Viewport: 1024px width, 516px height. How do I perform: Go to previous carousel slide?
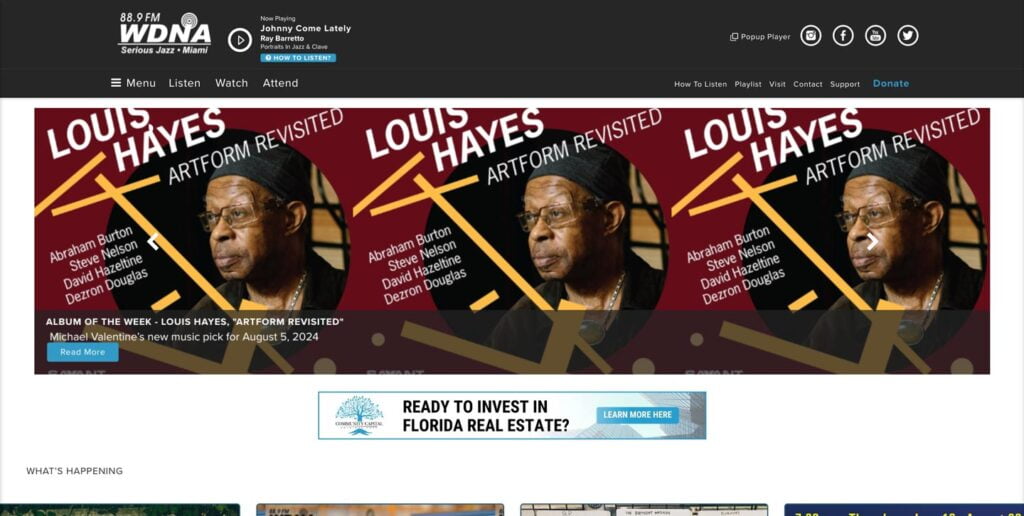point(153,242)
